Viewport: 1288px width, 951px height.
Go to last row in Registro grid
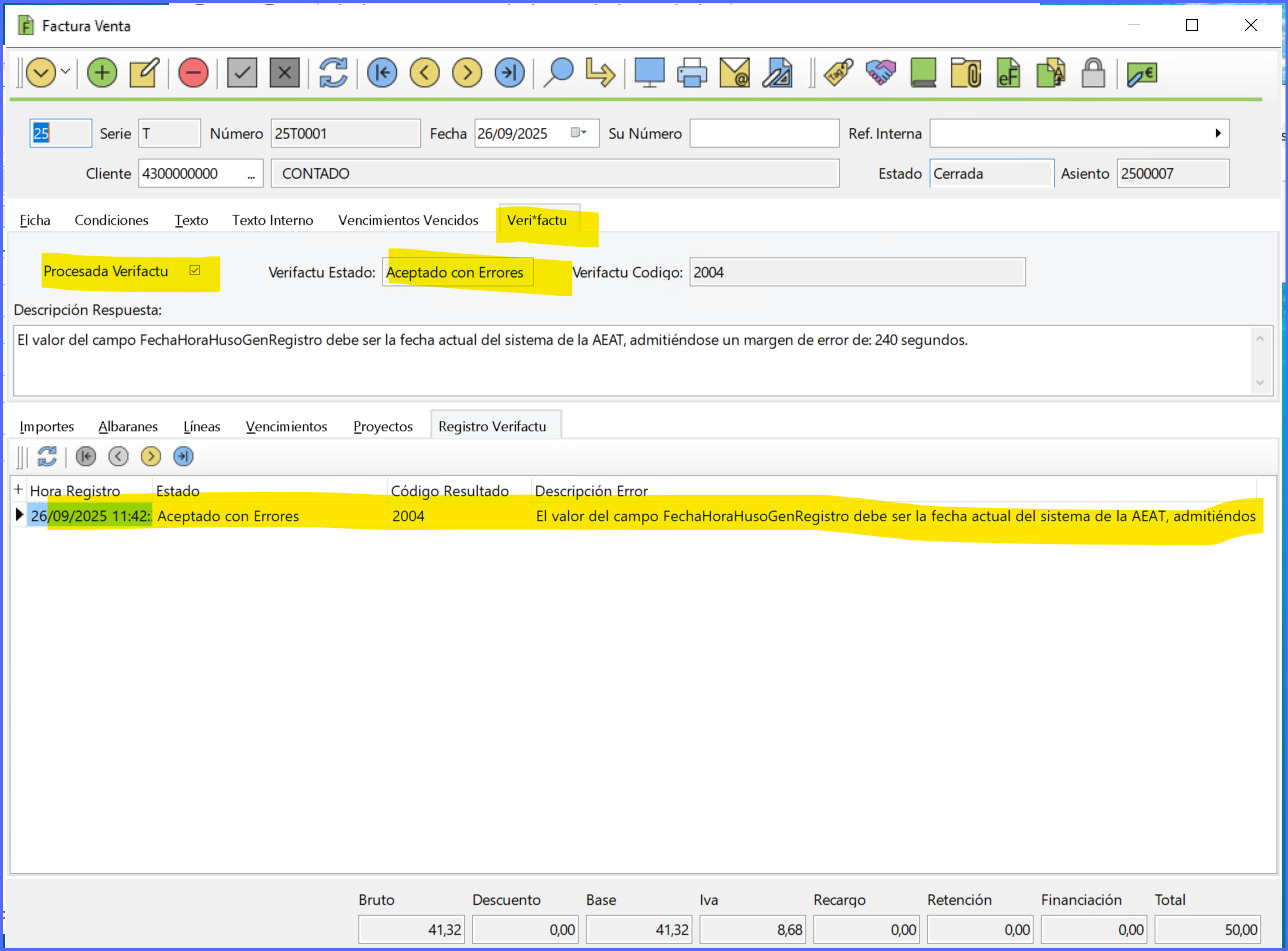183,457
